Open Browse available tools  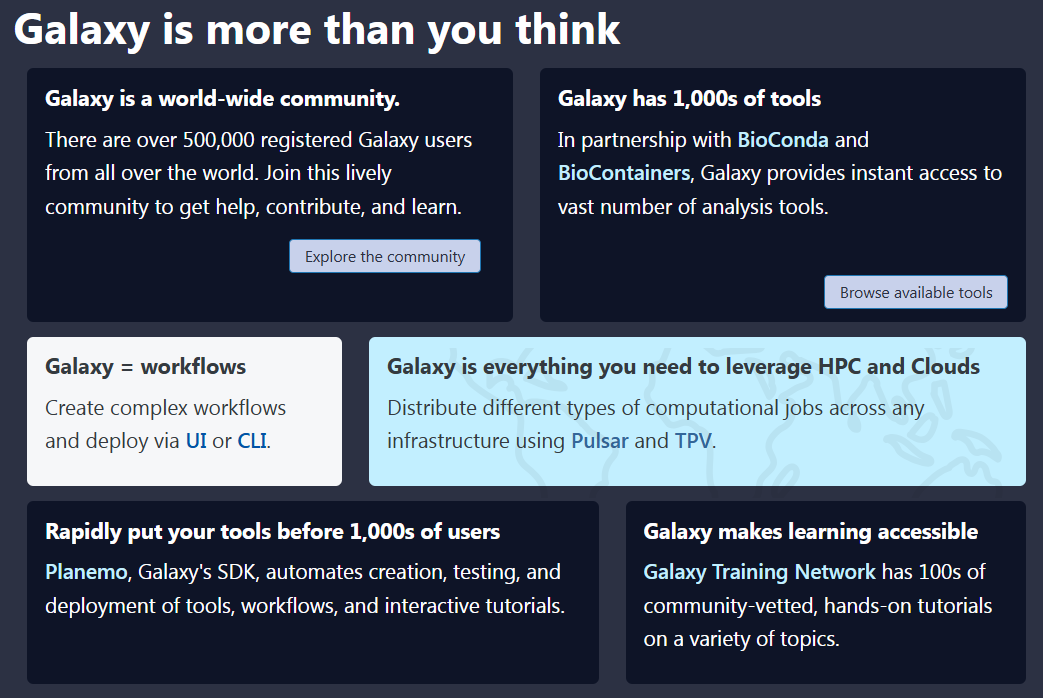[x=915, y=292]
